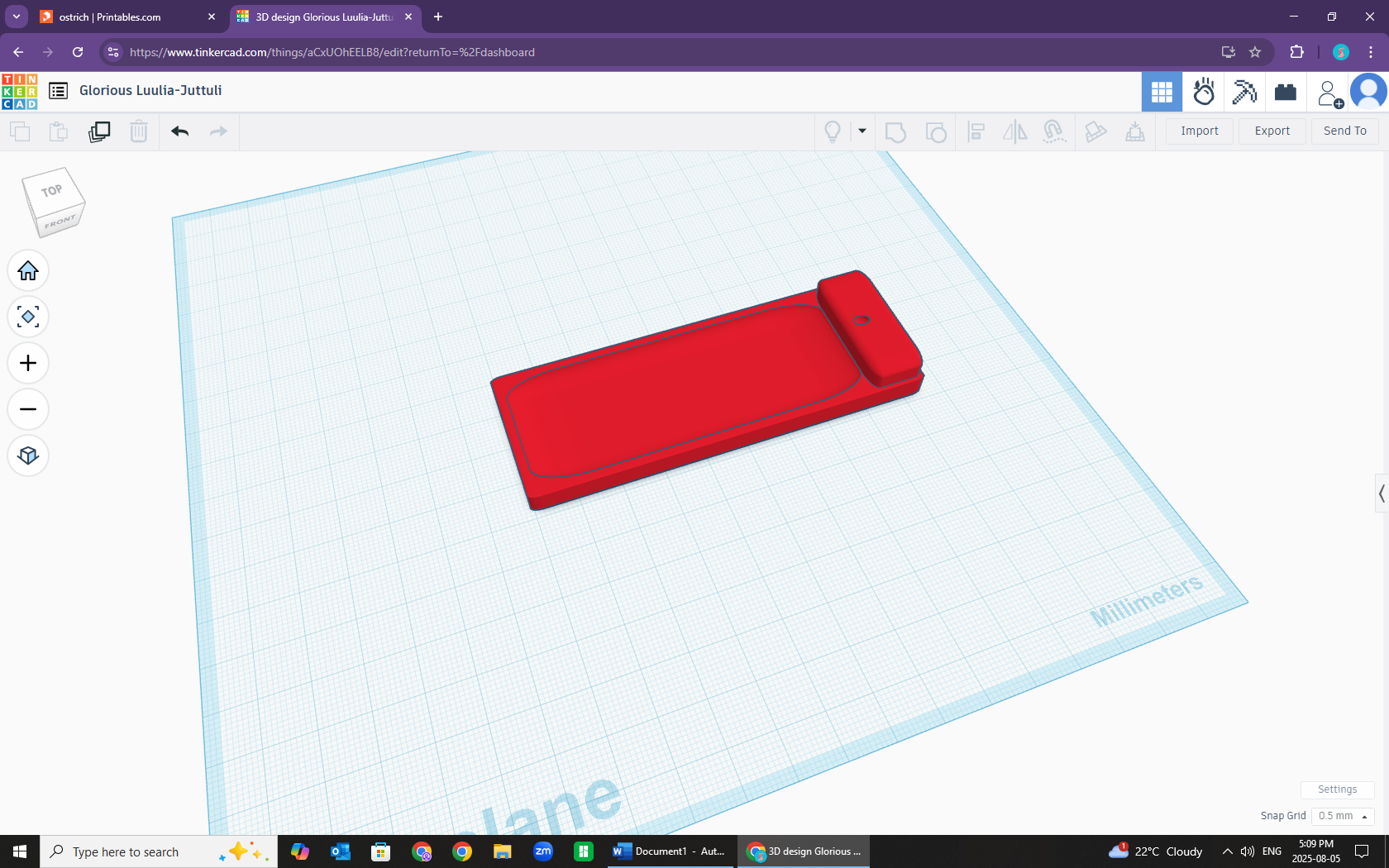Image resolution: width=1389 pixels, height=868 pixels.
Task: Undo the last action
Action: point(180,131)
